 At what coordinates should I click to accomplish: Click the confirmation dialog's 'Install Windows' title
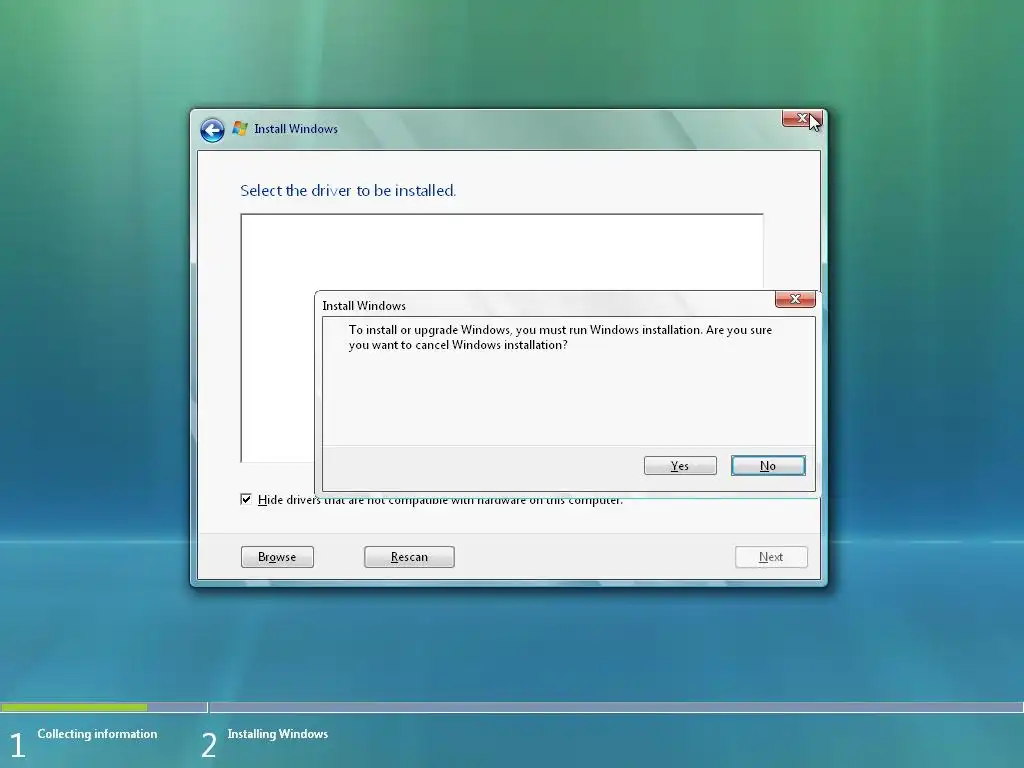[364, 306]
